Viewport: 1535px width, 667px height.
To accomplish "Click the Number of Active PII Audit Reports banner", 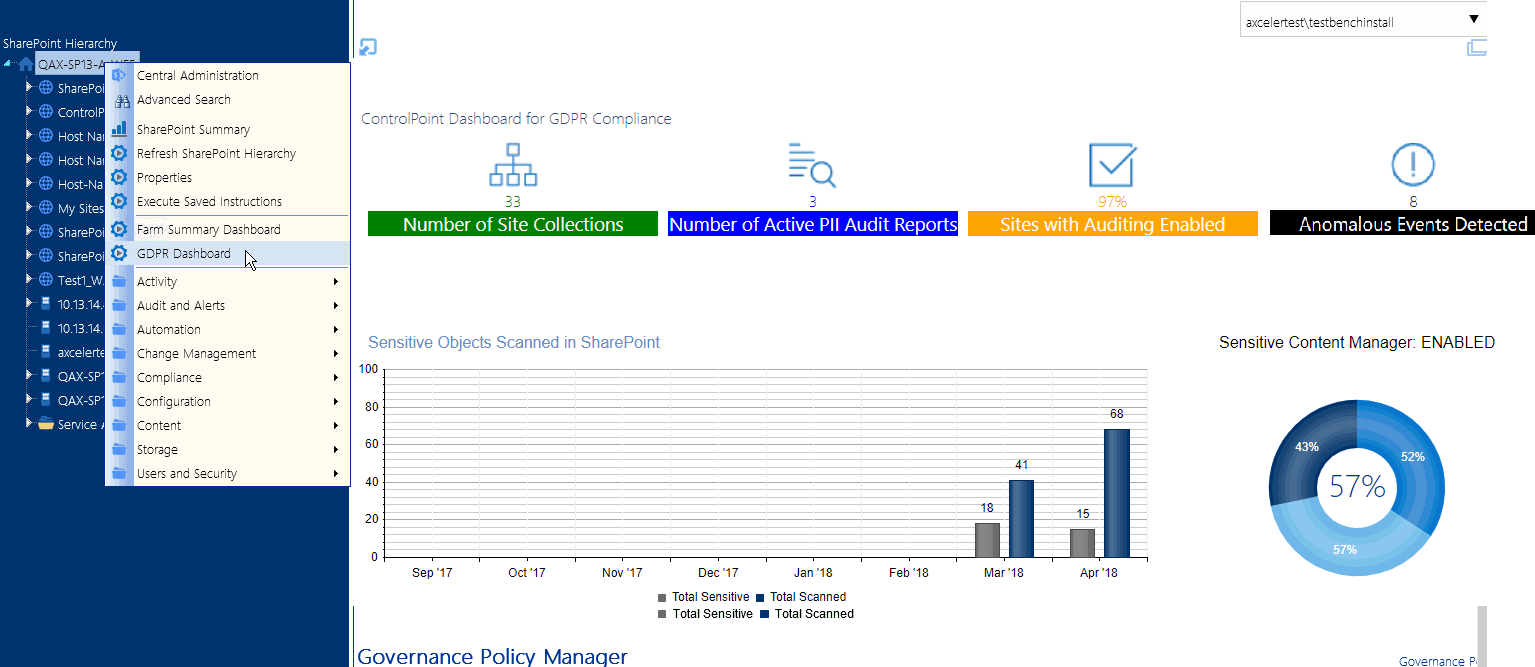I will pos(812,224).
